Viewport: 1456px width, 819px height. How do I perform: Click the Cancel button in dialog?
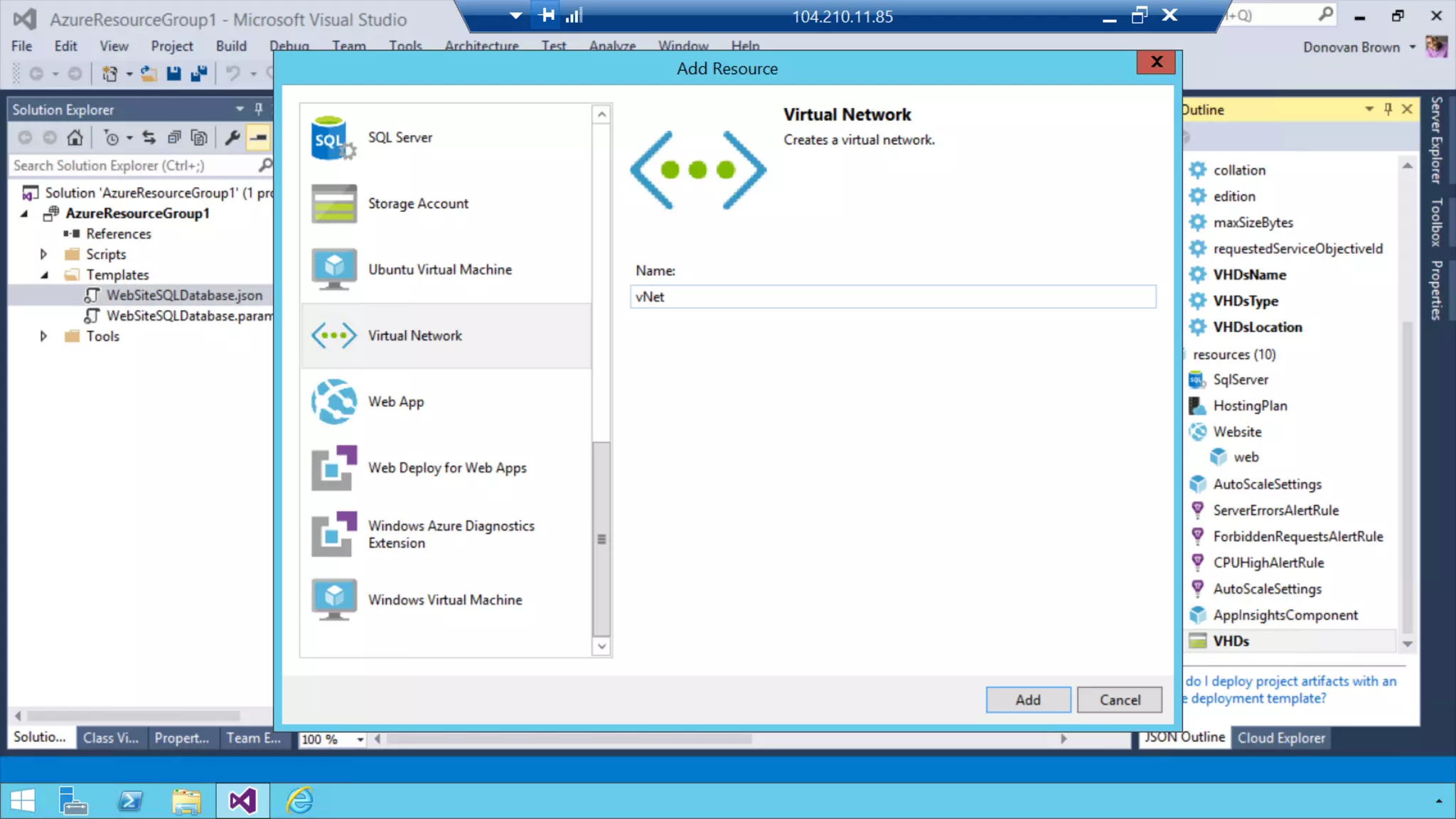tap(1119, 700)
